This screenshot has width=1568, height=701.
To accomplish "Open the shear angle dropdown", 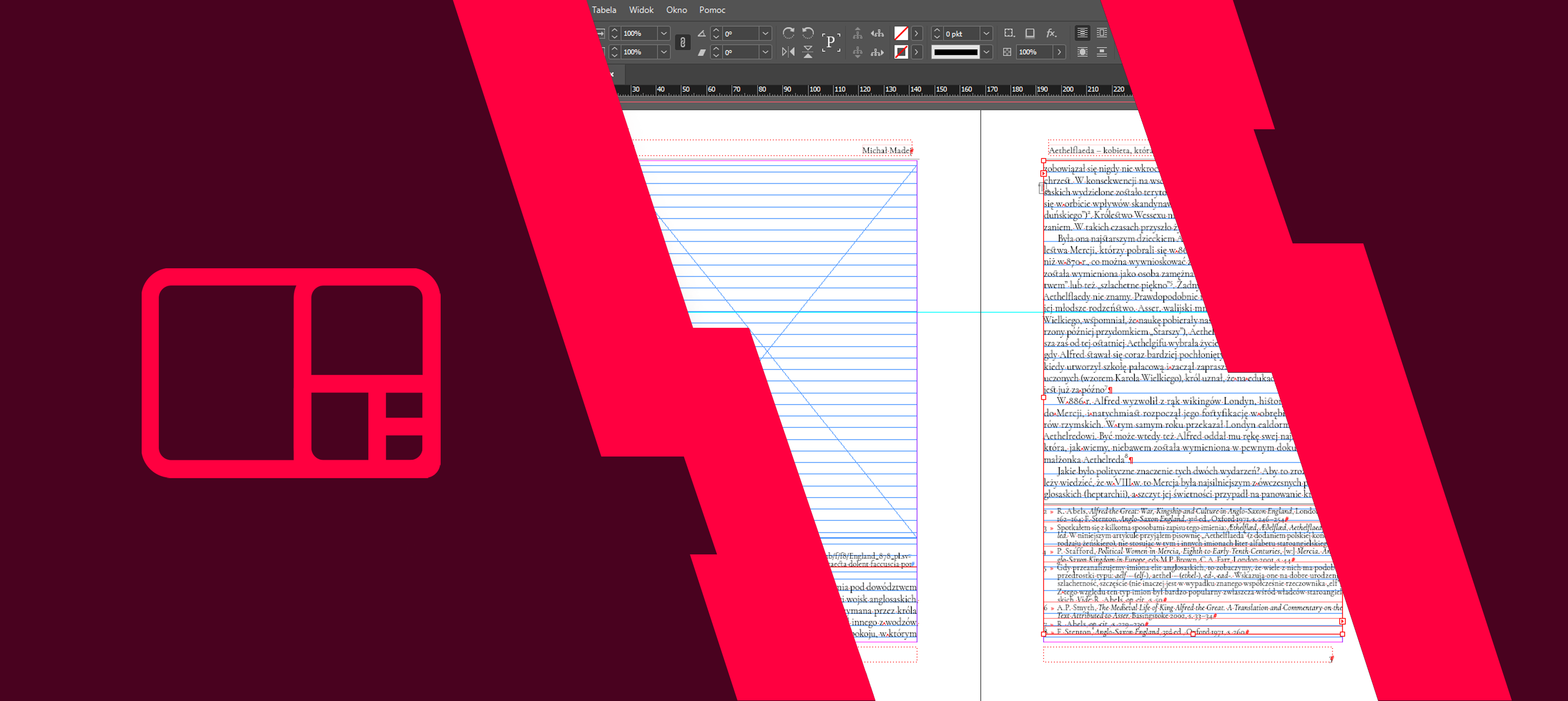I will click(x=766, y=52).
